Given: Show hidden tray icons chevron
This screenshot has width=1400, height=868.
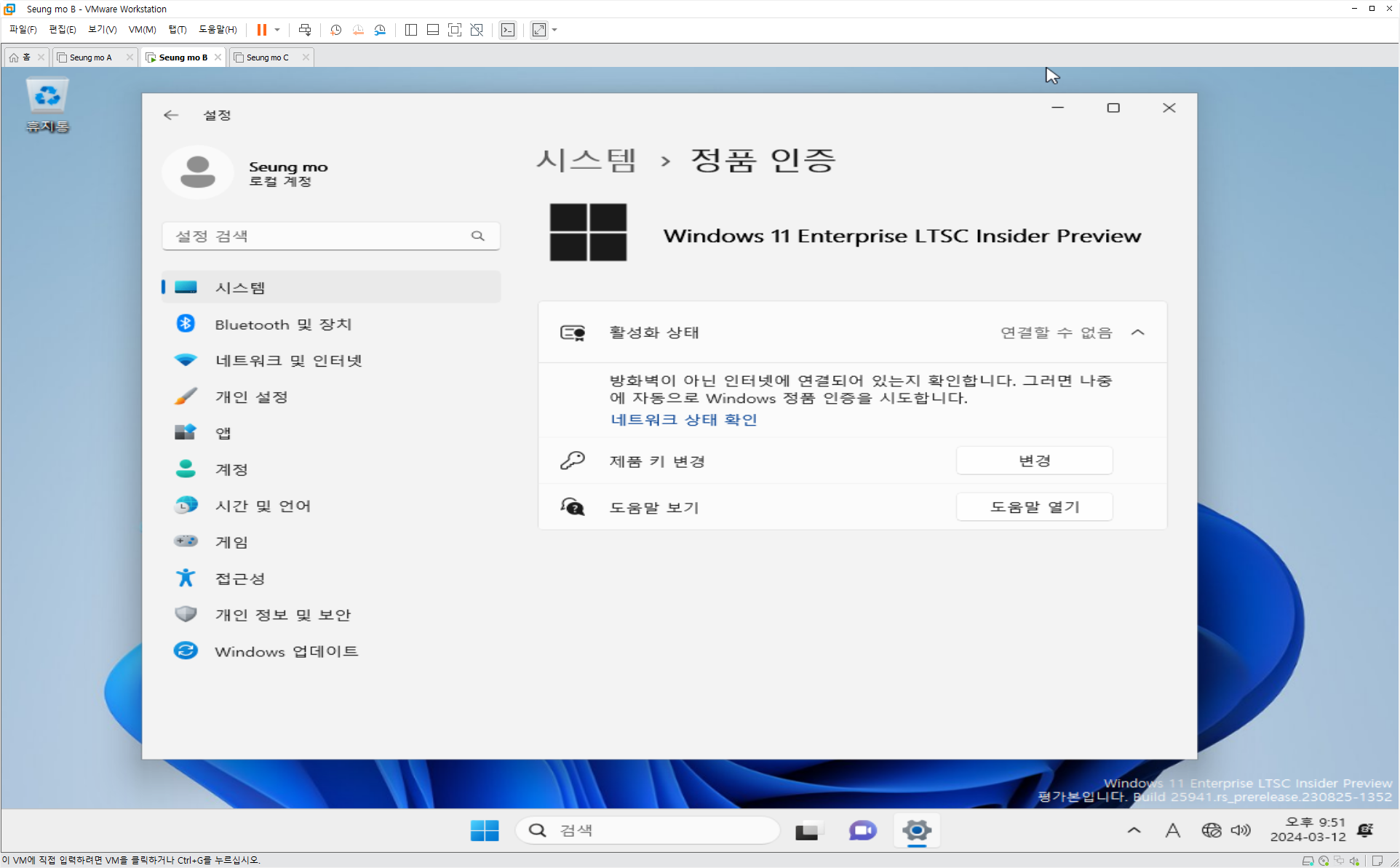Looking at the screenshot, I should point(1134,830).
